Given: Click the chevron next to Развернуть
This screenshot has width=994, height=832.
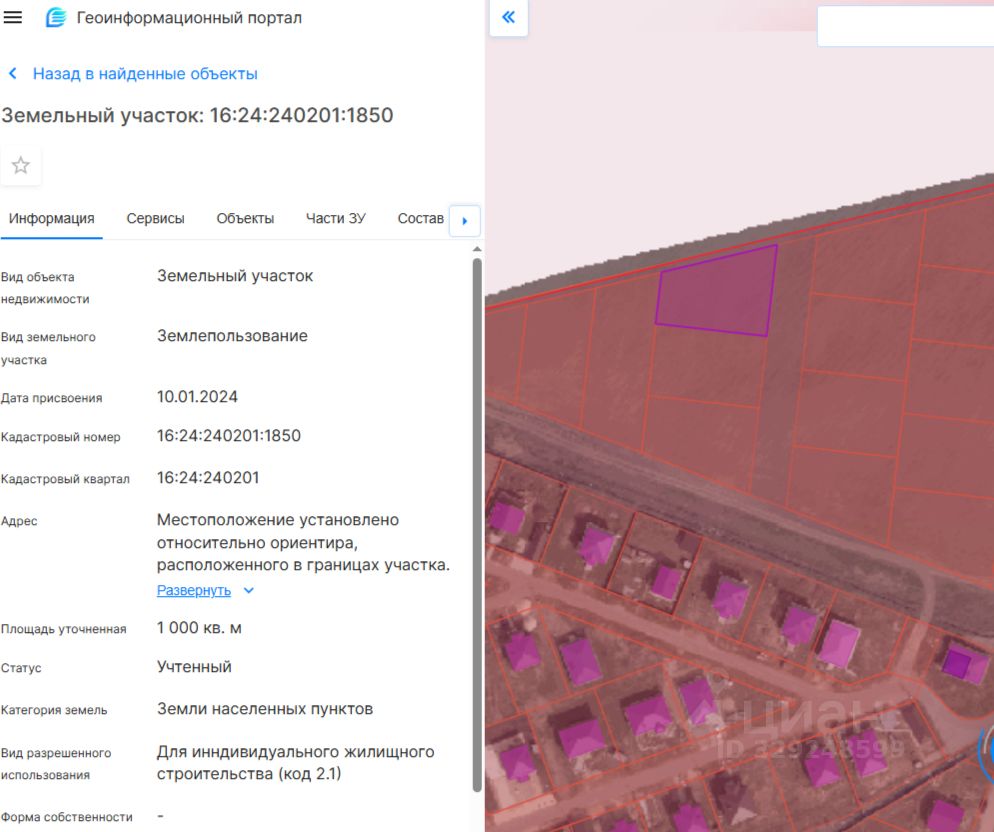Looking at the screenshot, I should pos(249,590).
